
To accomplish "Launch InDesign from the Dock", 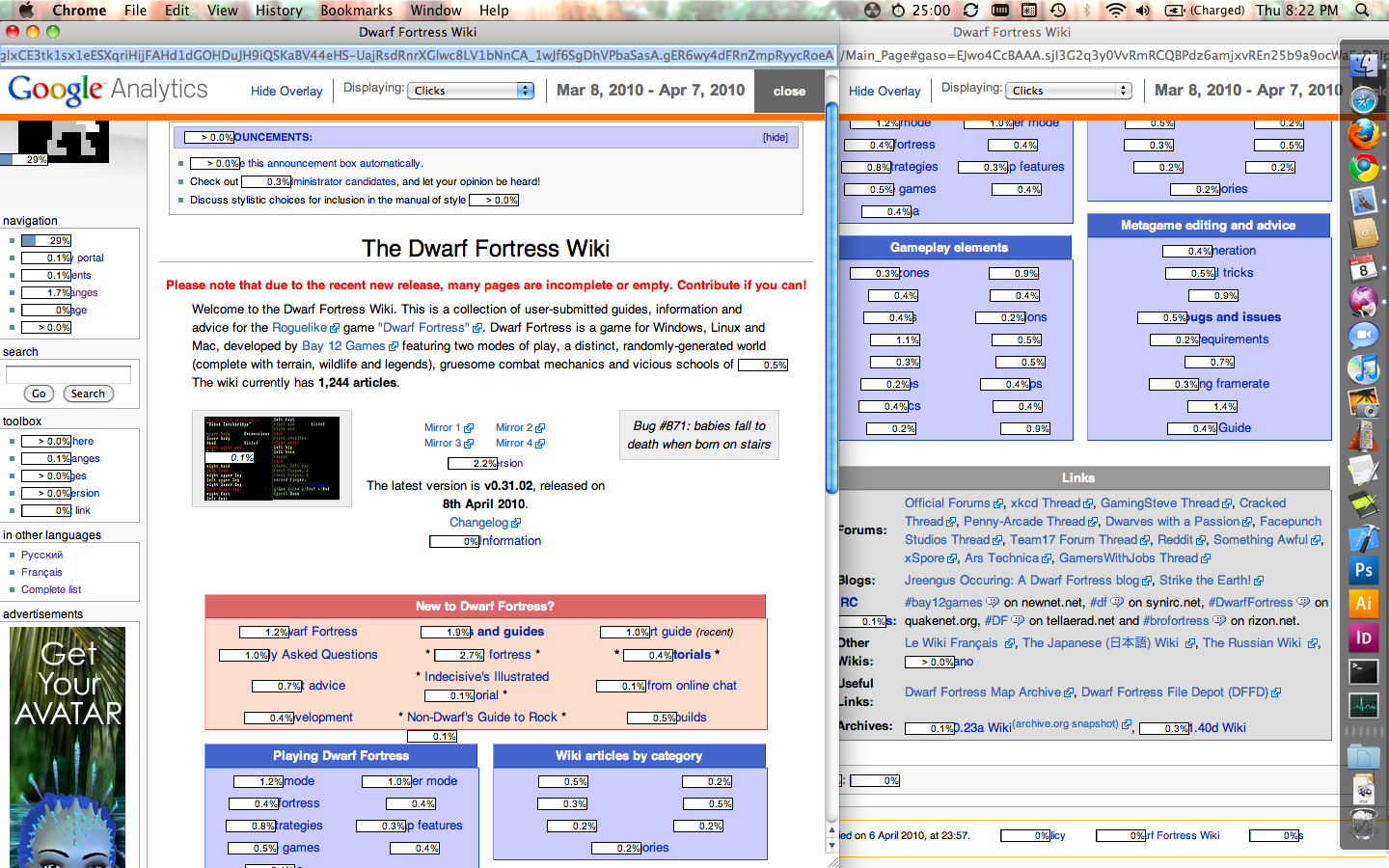I will click(1364, 637).
